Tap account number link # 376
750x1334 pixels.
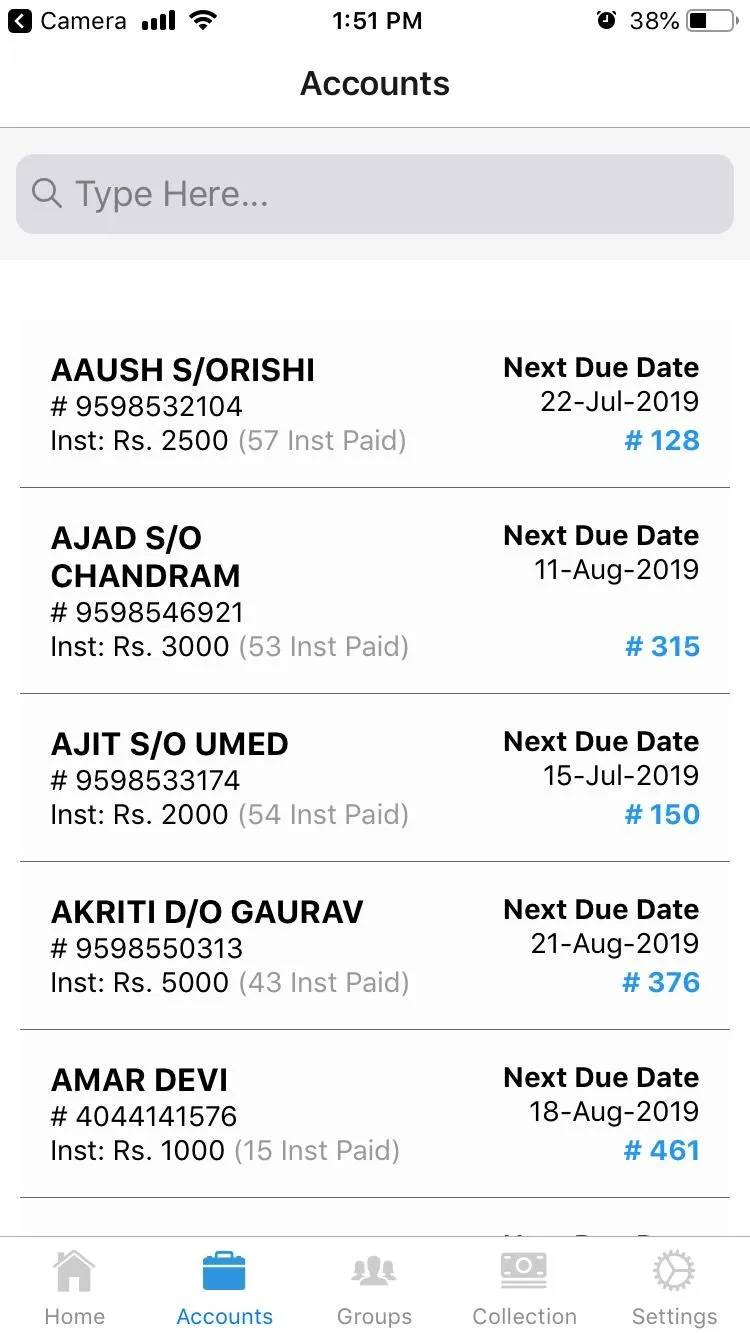coord(661,982)
